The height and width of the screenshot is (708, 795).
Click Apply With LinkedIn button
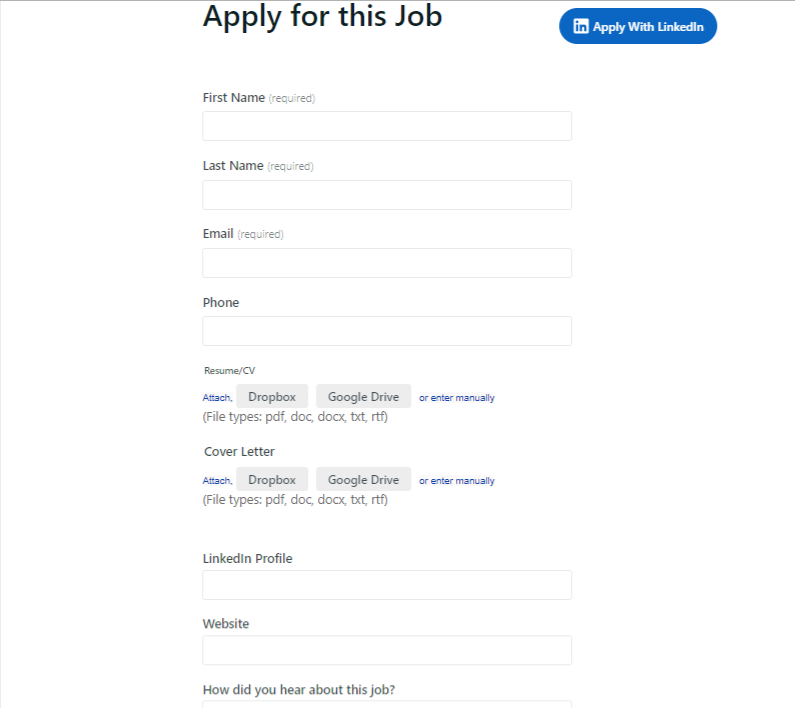point(638,26)
